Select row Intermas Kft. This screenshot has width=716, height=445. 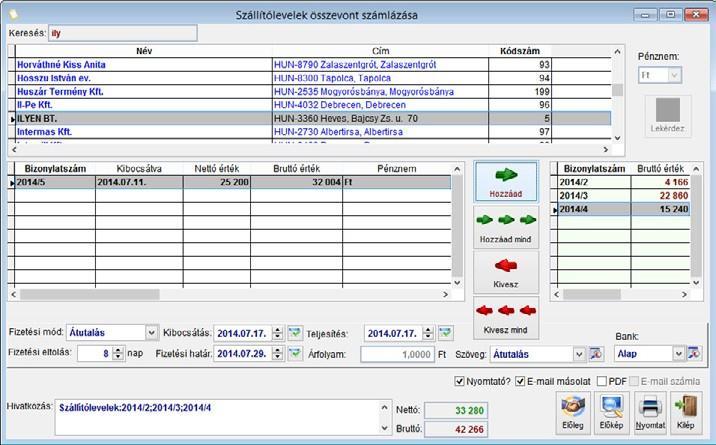[313, 132]
